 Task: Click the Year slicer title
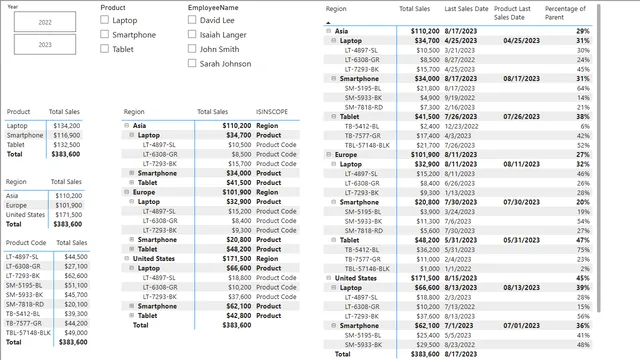pos(13,7)
